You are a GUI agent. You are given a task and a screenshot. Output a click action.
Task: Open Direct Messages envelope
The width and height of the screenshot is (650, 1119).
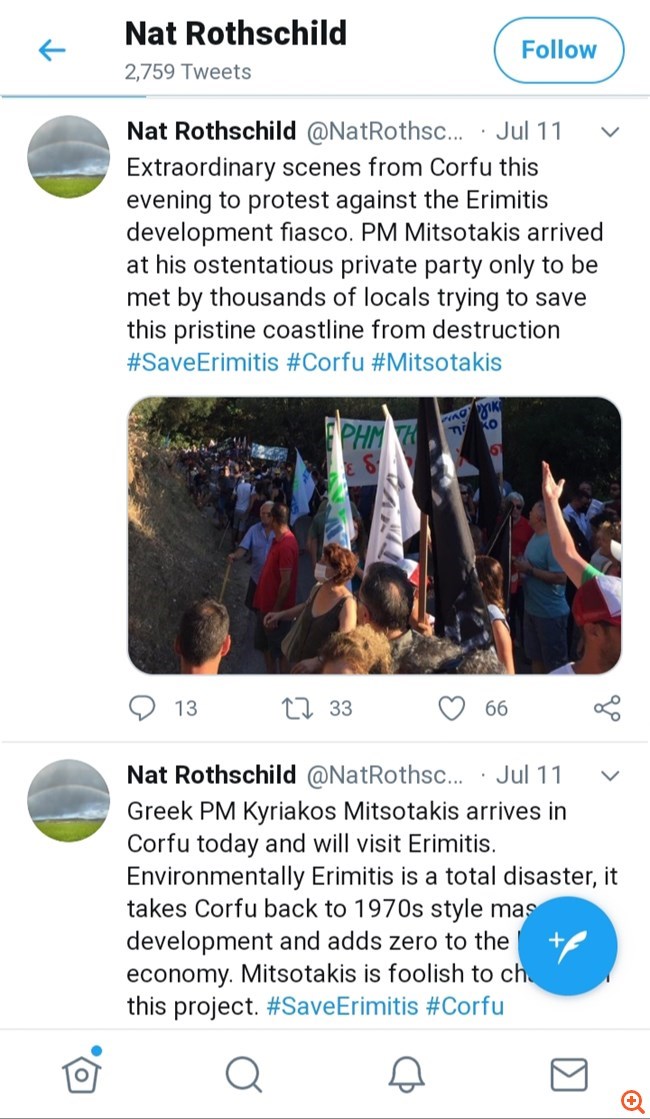click(569, 1075)
